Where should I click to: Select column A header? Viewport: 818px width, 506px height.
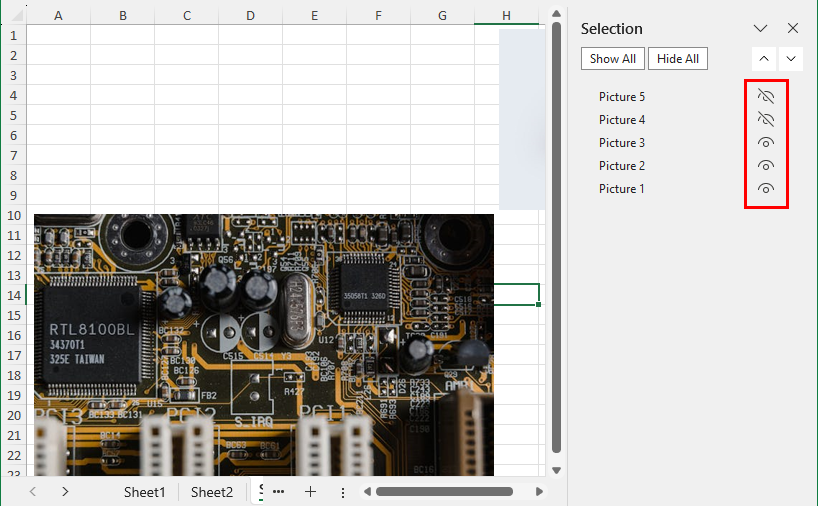[58, 16]
